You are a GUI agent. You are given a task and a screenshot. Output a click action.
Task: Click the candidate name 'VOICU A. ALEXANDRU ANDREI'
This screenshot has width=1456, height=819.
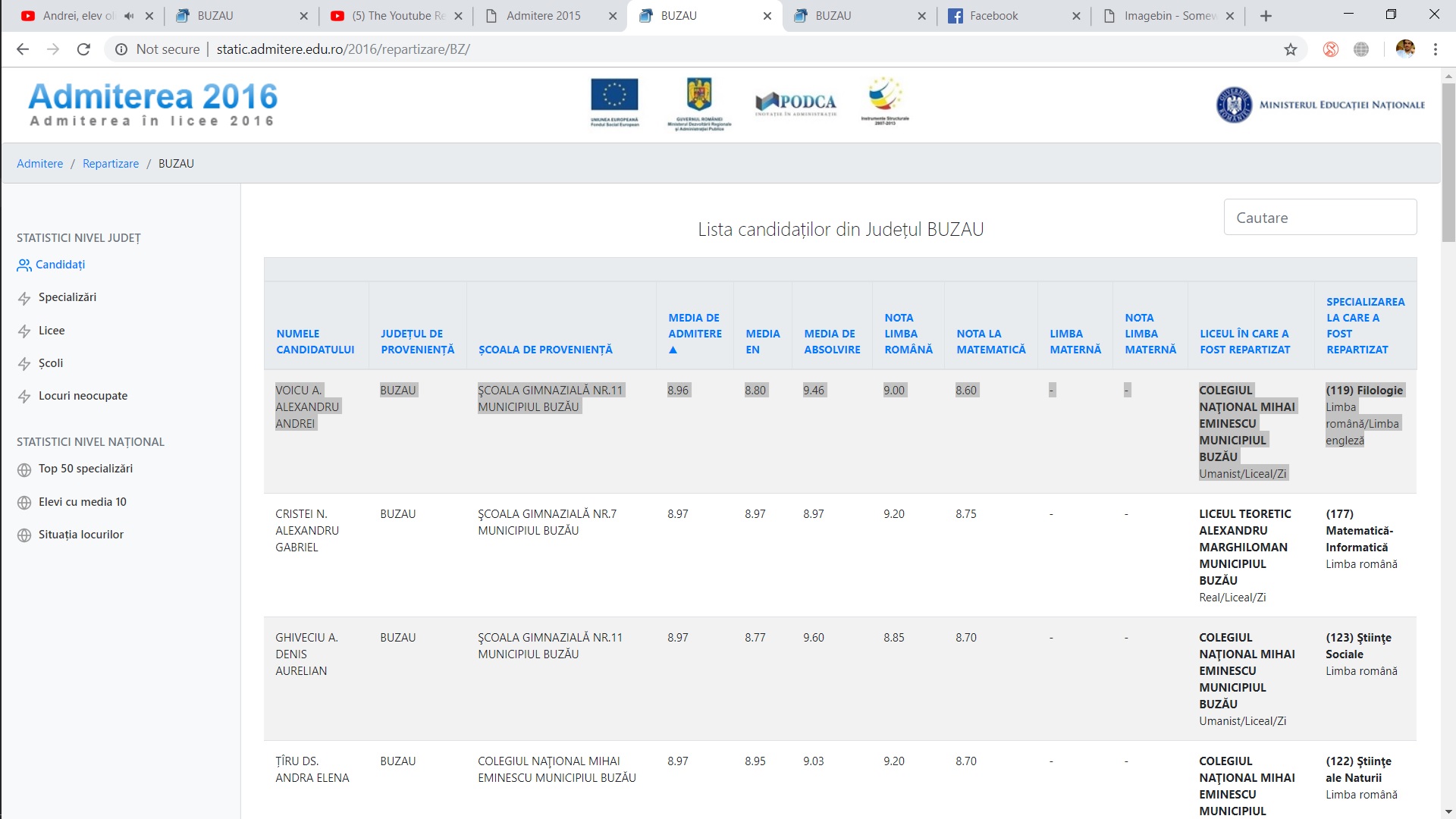[307, 406]
